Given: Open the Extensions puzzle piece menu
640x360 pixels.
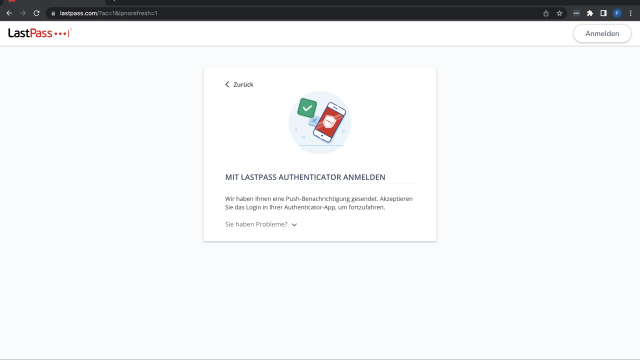Looking at the screenshot, I should pyautogui.click(x=590, y=13).
